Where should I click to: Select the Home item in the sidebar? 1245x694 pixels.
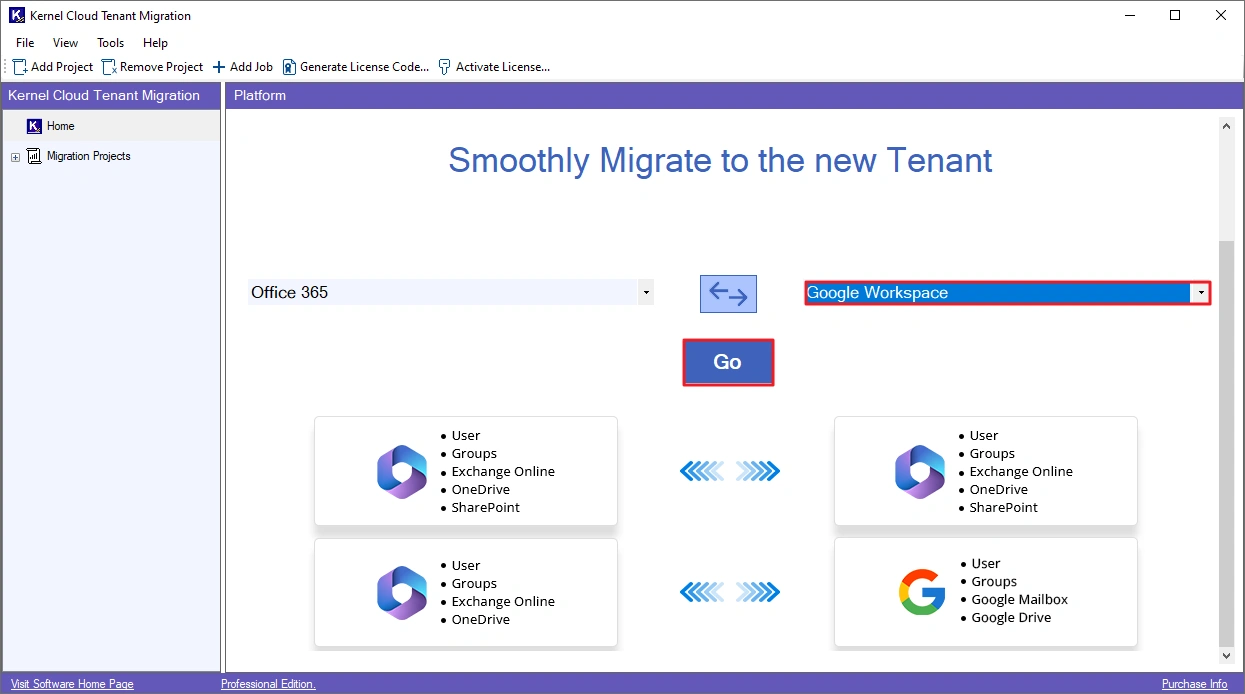click(58, 126)
